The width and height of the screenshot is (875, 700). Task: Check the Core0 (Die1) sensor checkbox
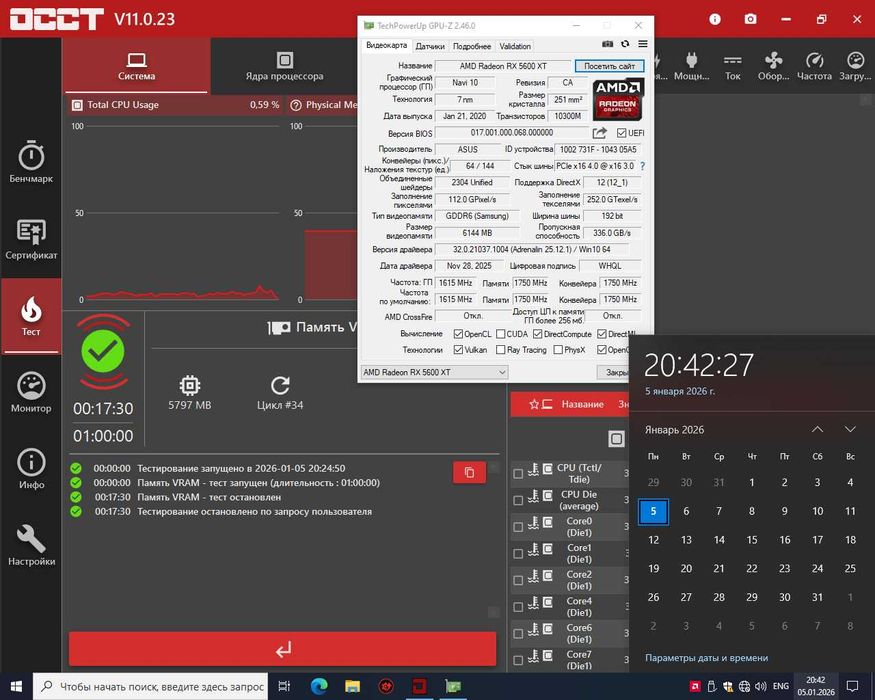518,527
